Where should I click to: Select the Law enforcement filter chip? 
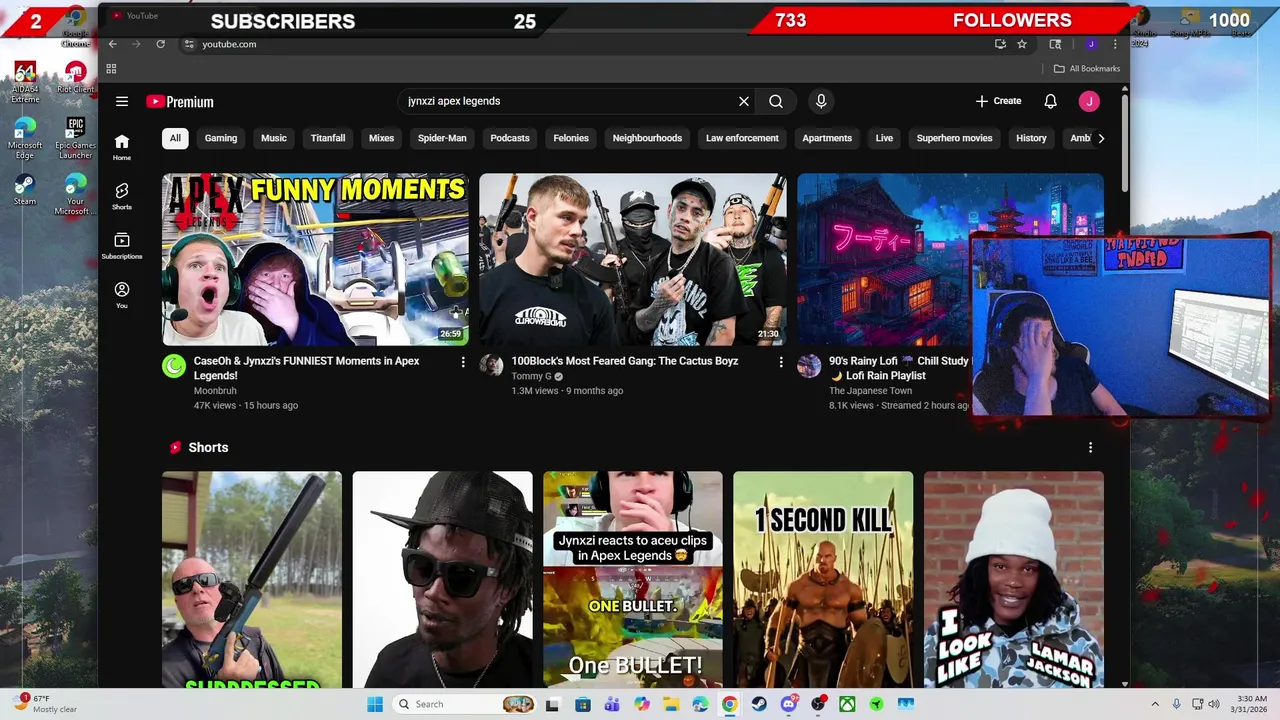742,138
